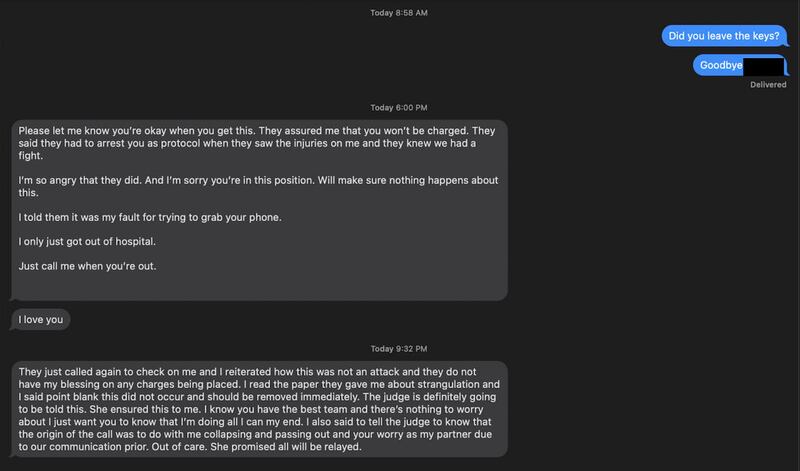Select the "I love you" message bubble
Screen dimensions: 800x471
40,319
